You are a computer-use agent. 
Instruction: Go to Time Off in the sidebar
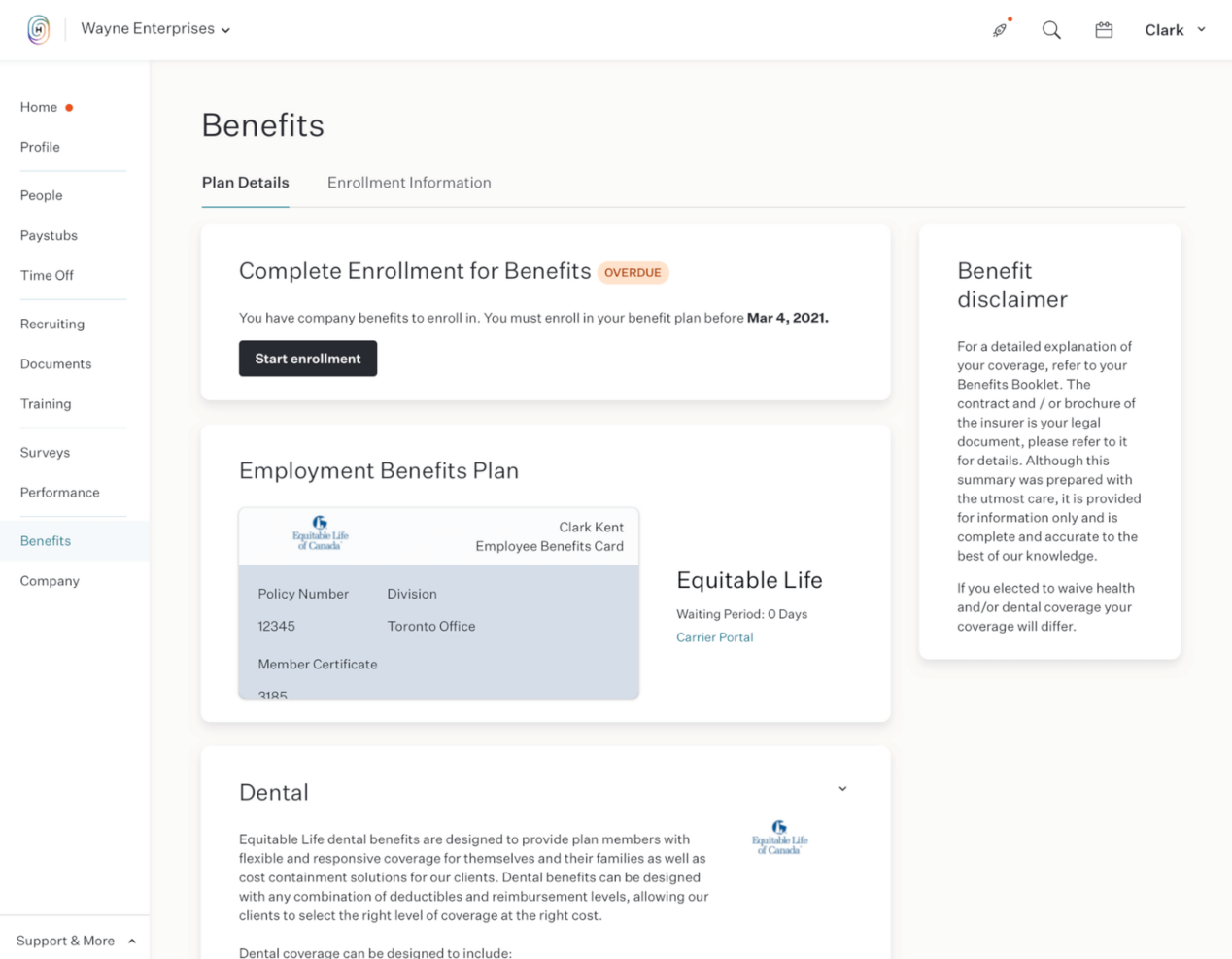pos(47,275)
